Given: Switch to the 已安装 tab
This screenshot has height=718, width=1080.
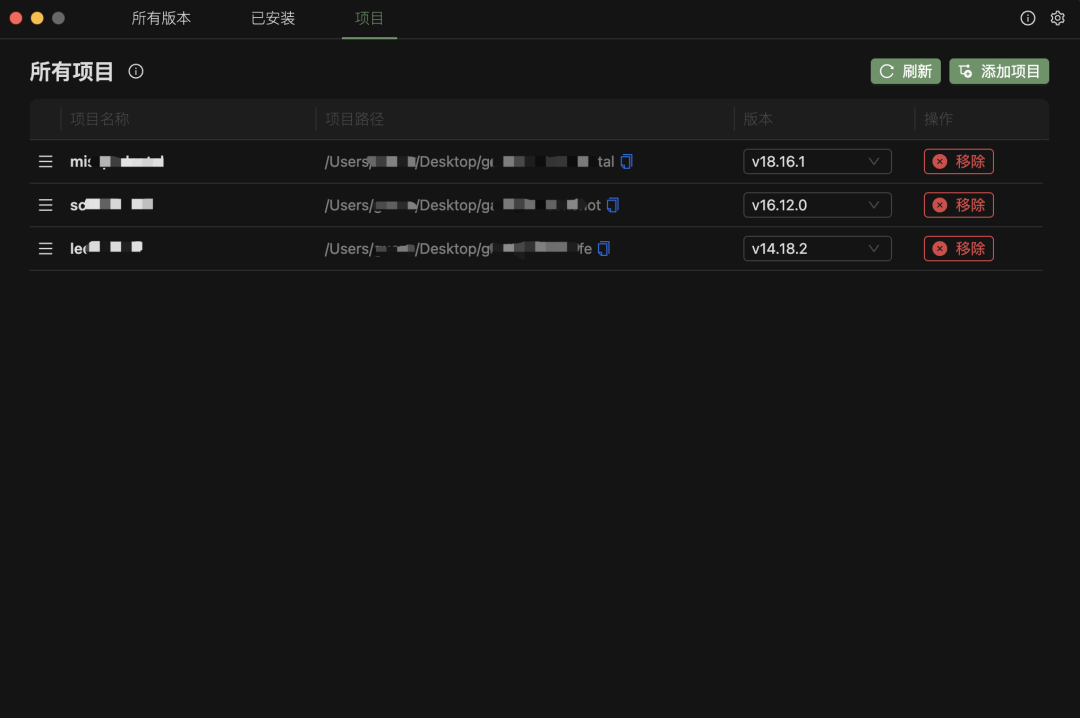Looking at the screenshot, I should click(x=273, y=19).
